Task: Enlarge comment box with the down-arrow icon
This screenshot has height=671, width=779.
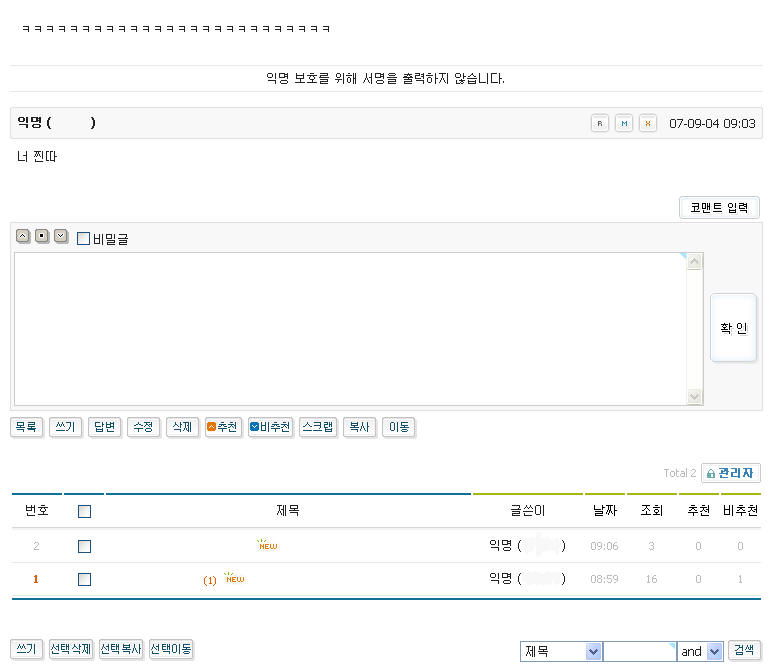Action: tap(61, 236)
